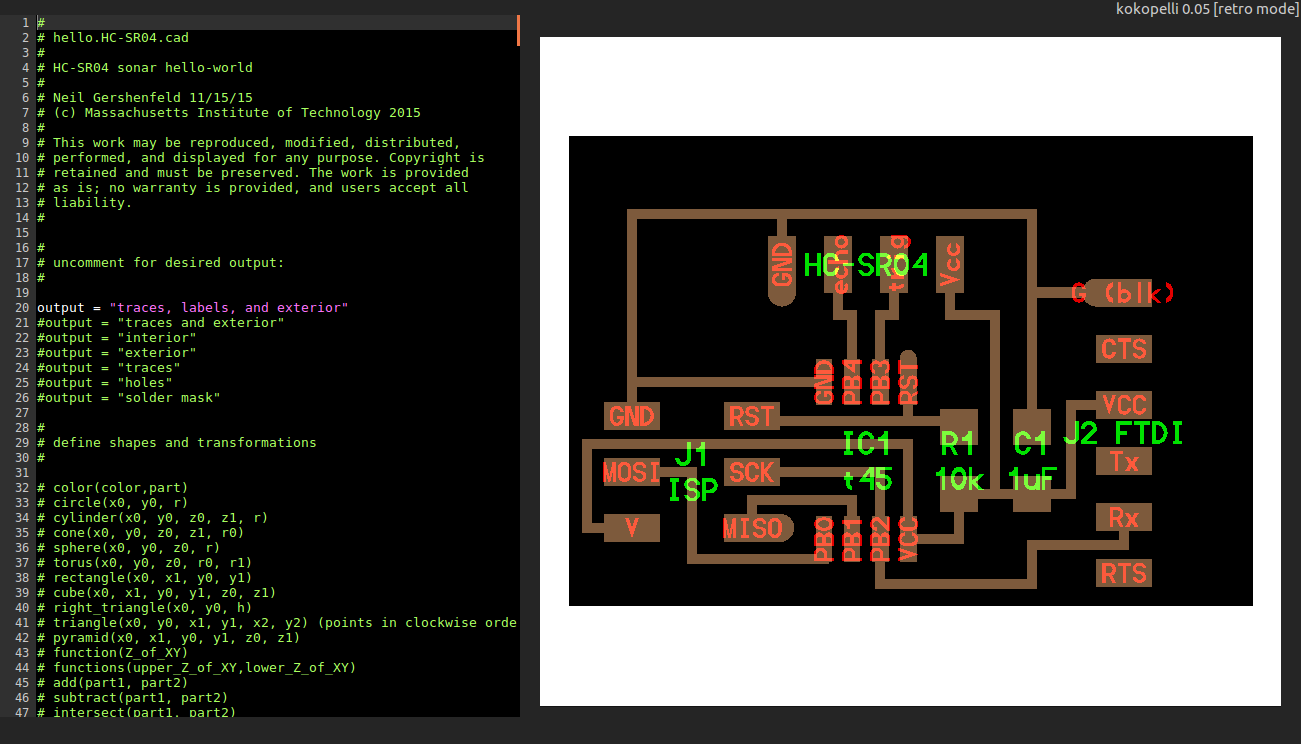
Task: Click the '# add(part1, part2)' line
Action: [x=113, y=683]
